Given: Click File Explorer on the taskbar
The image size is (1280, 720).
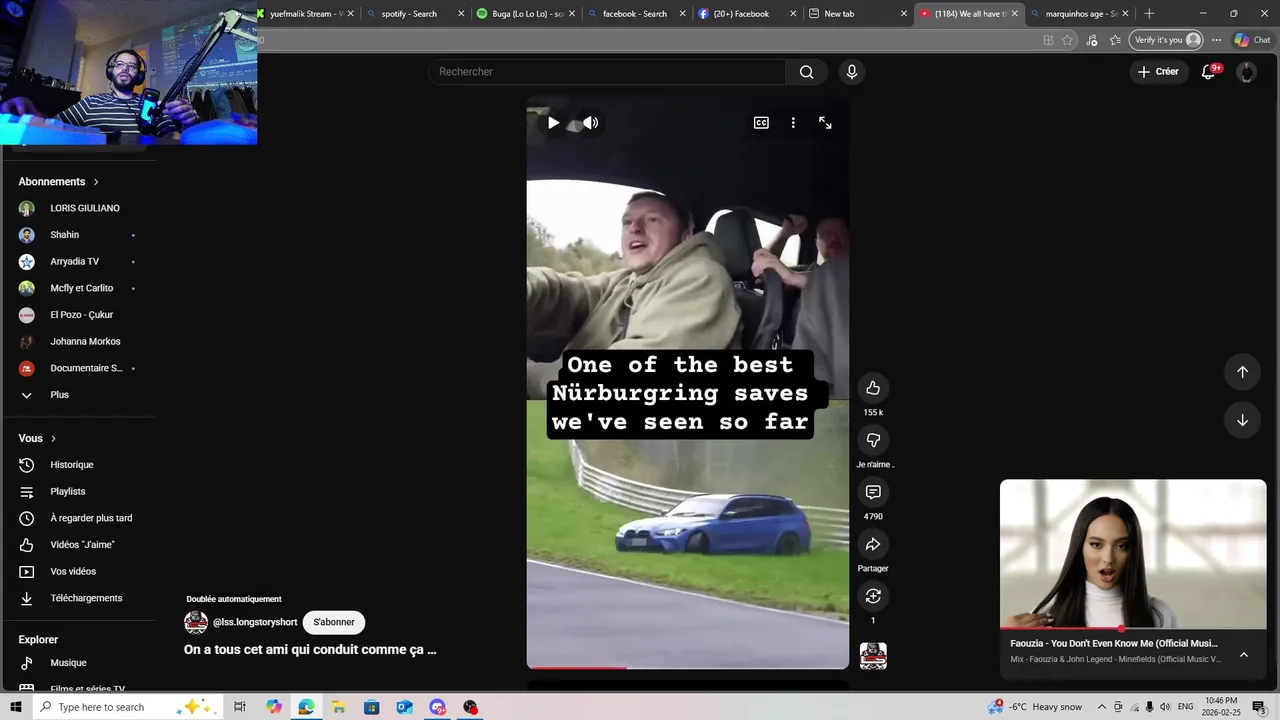Looking at the screenshot, I should click(x=339, y=707).
